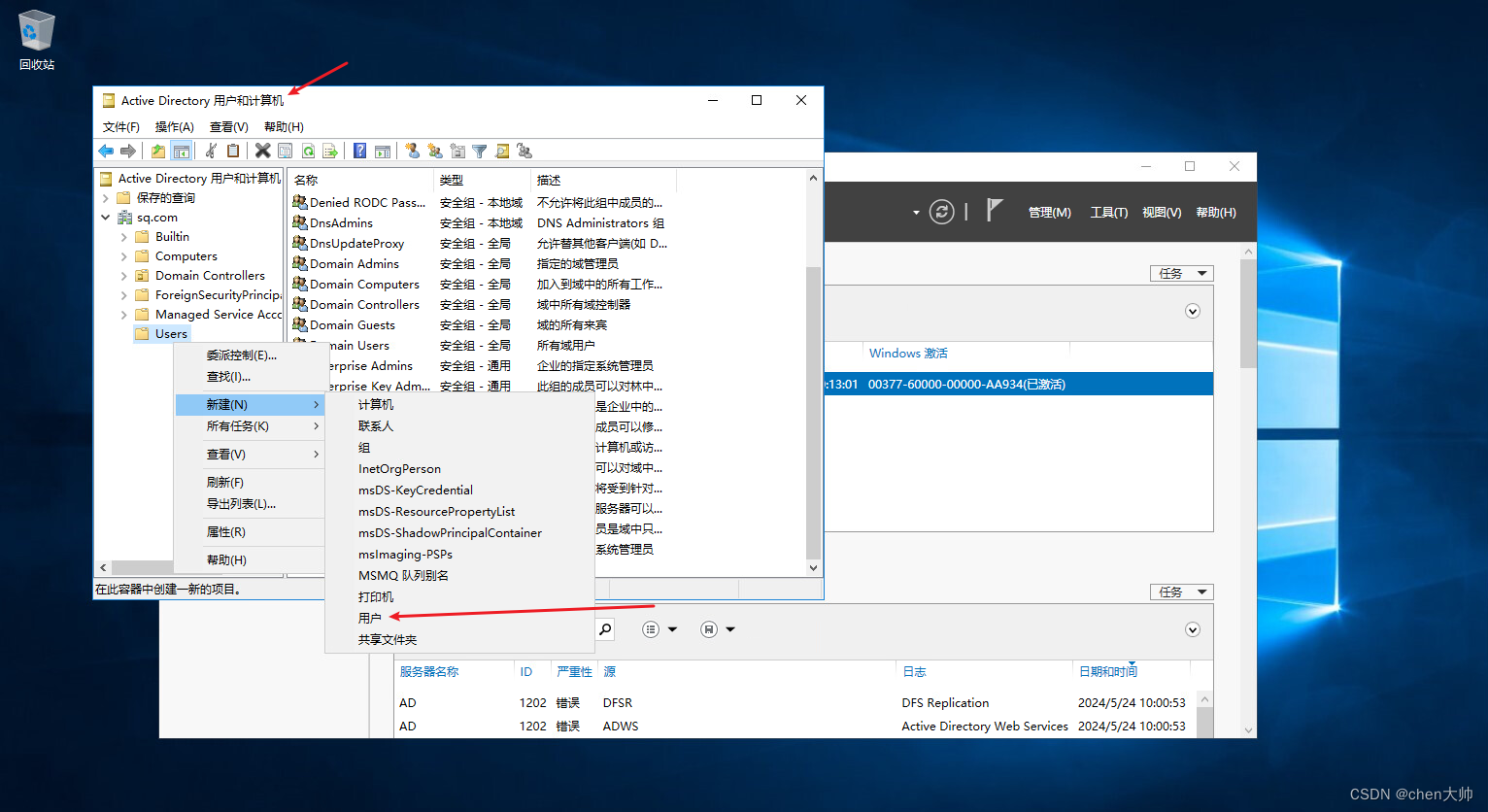Click Server Manager circular refresh icon
1488x812 pixels.
(x=941, y=212)
